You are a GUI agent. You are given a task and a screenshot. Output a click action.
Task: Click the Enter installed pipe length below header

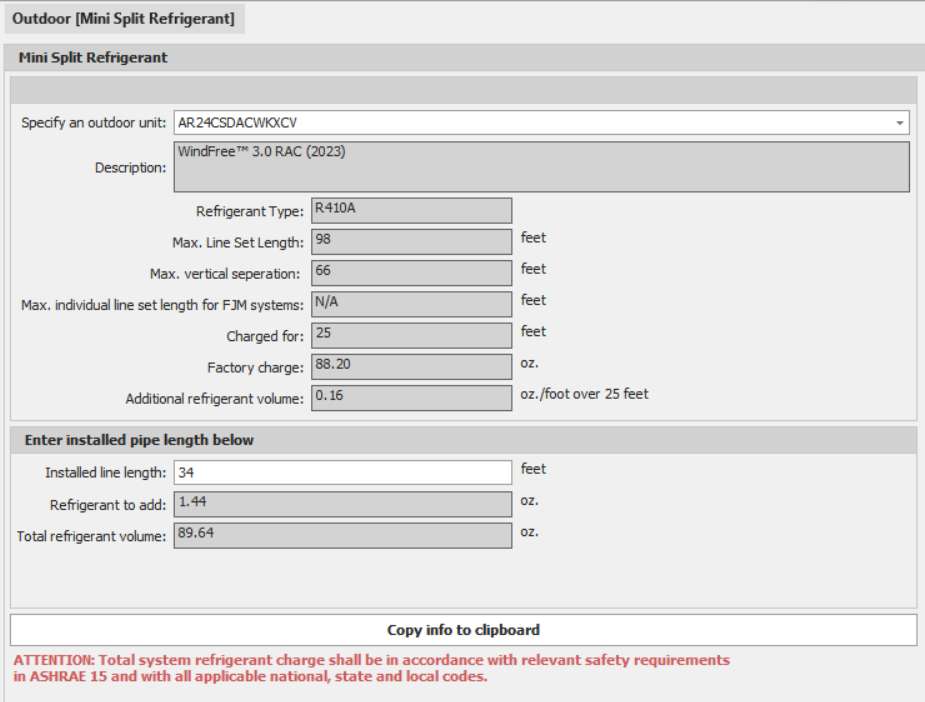[139, 440]
